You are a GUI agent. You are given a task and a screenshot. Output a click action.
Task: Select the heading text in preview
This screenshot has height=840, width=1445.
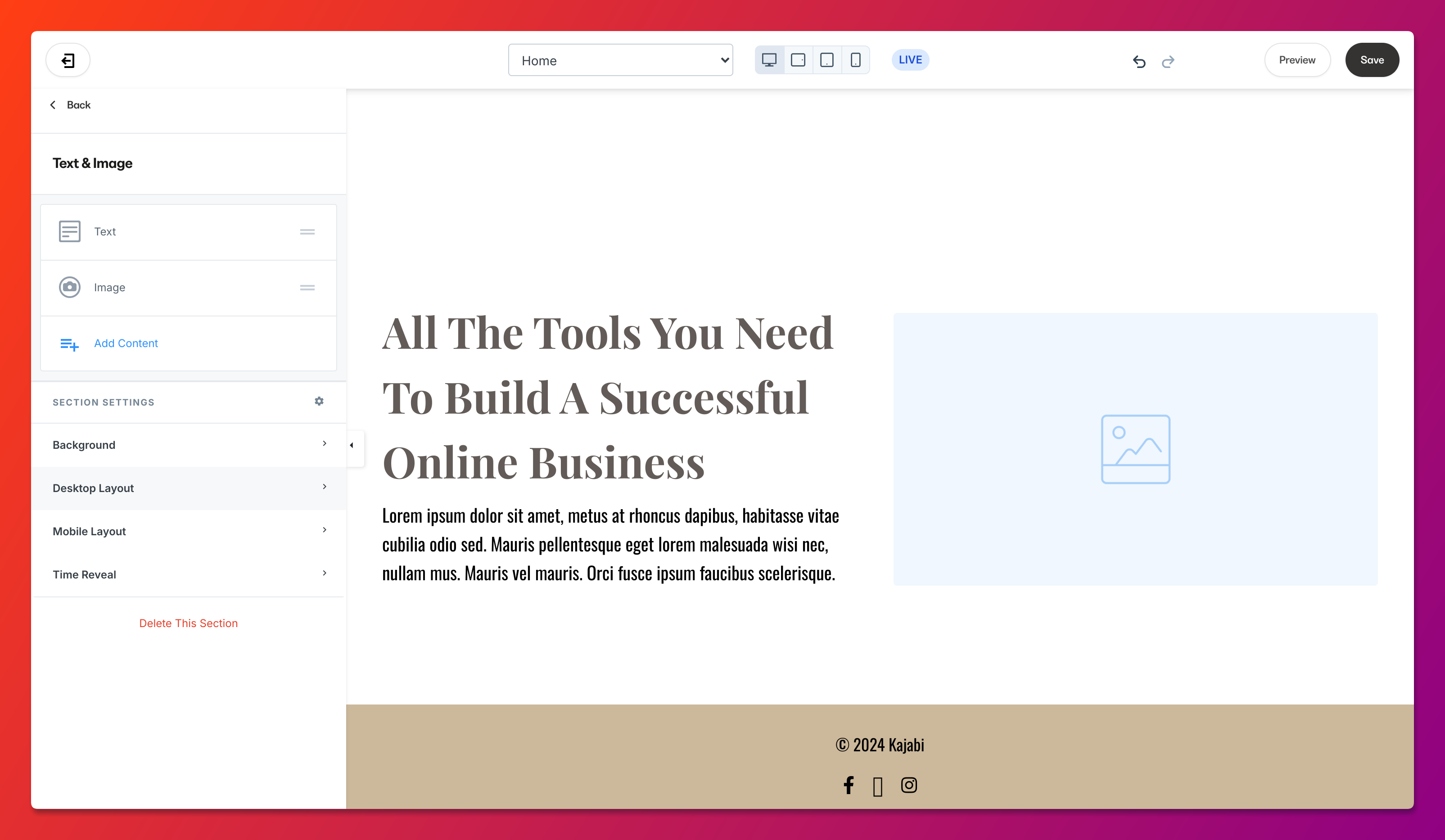coord(608,397)
